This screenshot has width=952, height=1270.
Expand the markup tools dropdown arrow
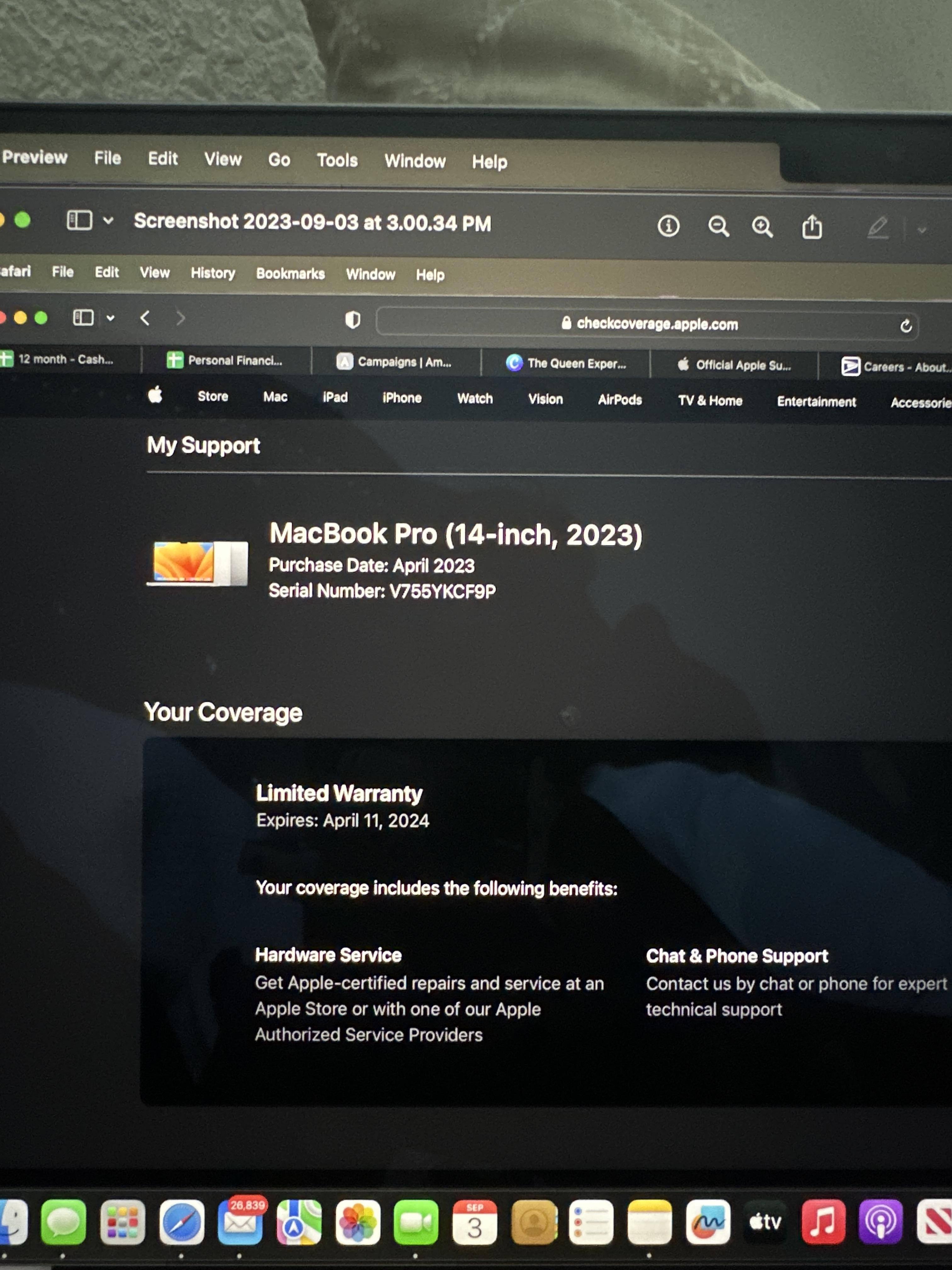pyautogui.click(x=921, y=230)
